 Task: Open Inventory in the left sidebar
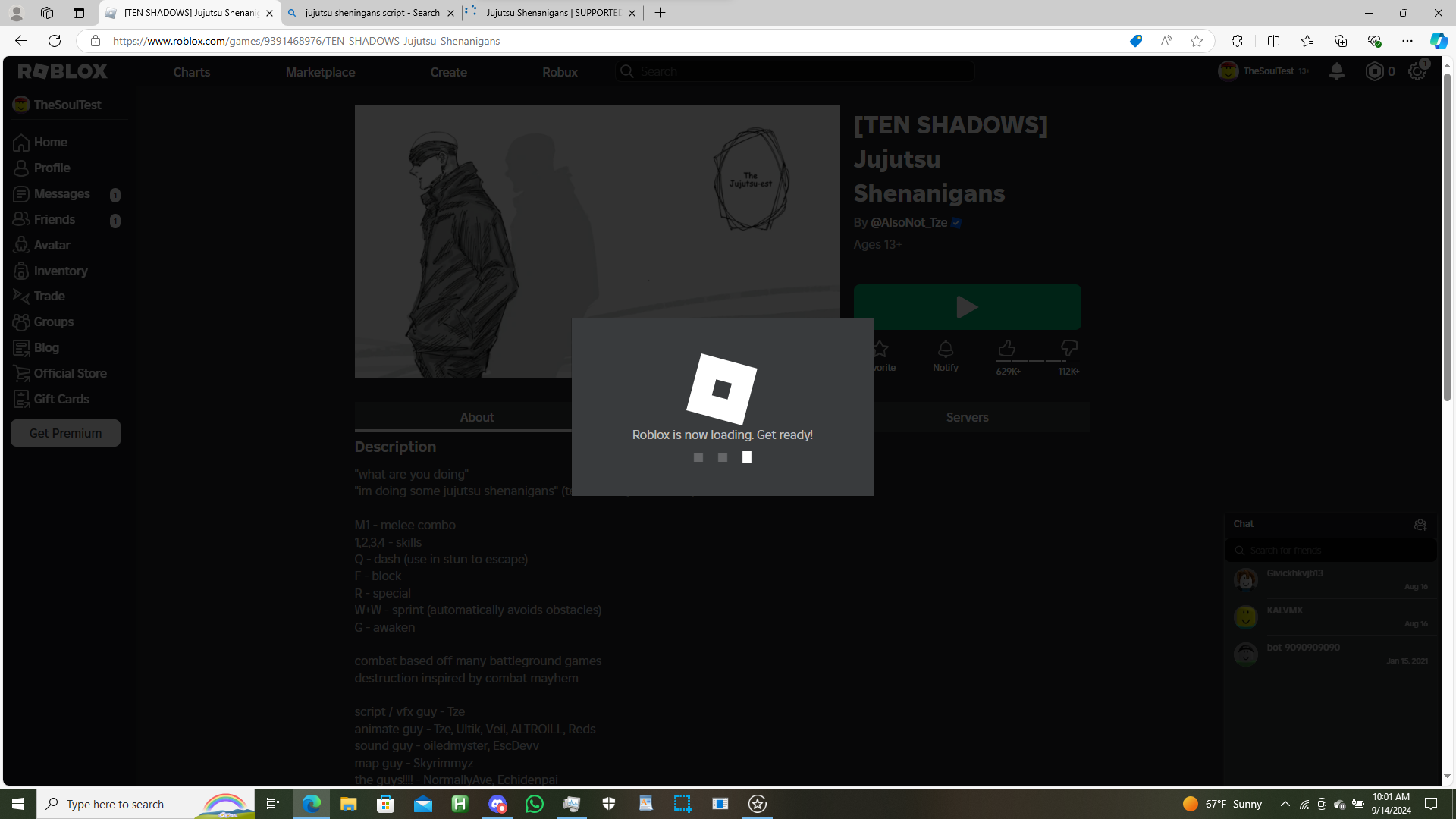[60, 271]
